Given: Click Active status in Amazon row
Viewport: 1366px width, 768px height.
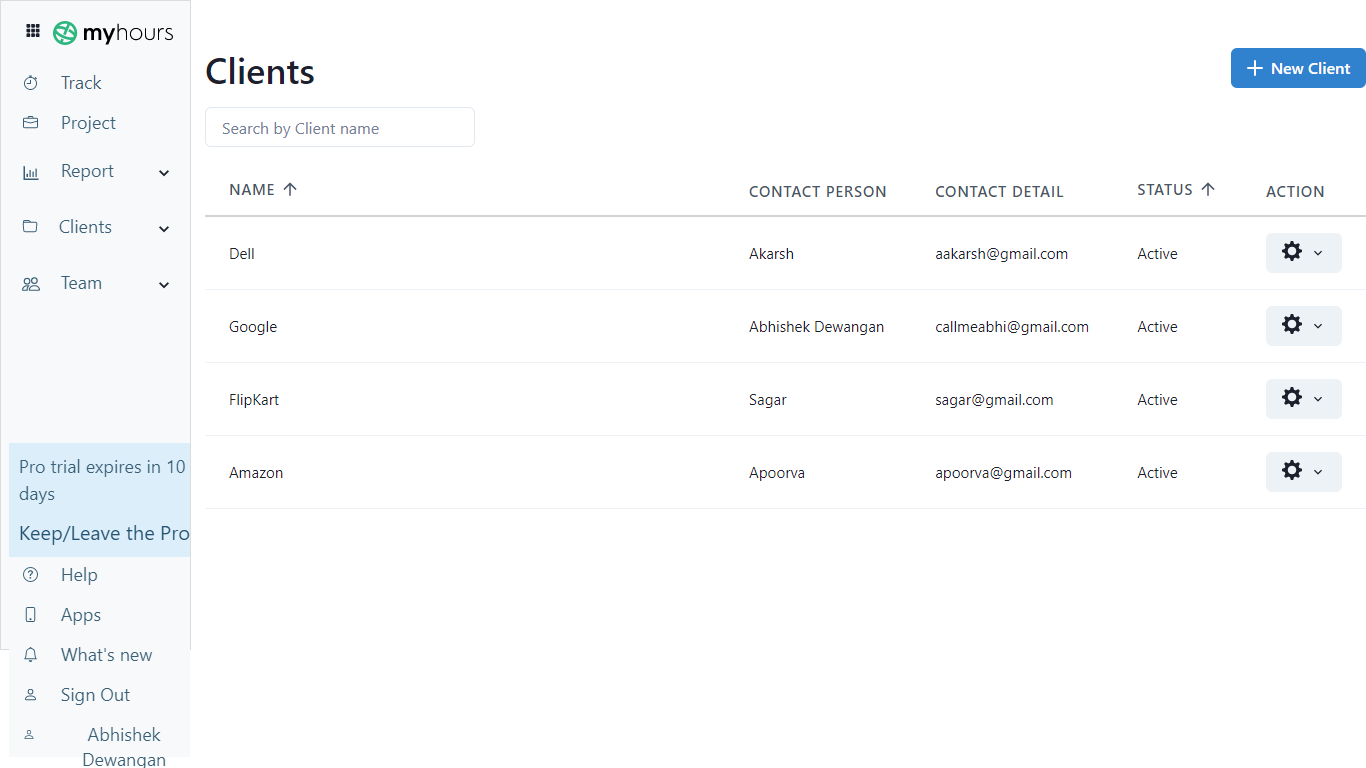Looking at the screenshot, I should (x=1157, y=473).
